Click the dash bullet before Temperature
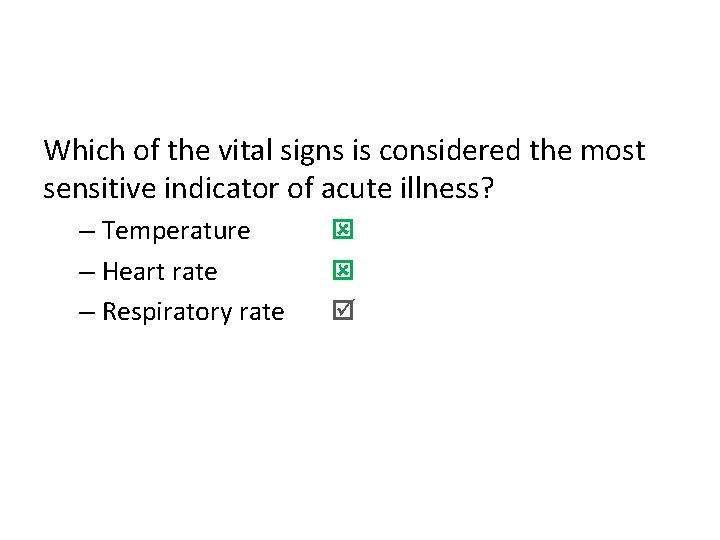This screenshot has width=720, height=540. click(x=88, y=232)
